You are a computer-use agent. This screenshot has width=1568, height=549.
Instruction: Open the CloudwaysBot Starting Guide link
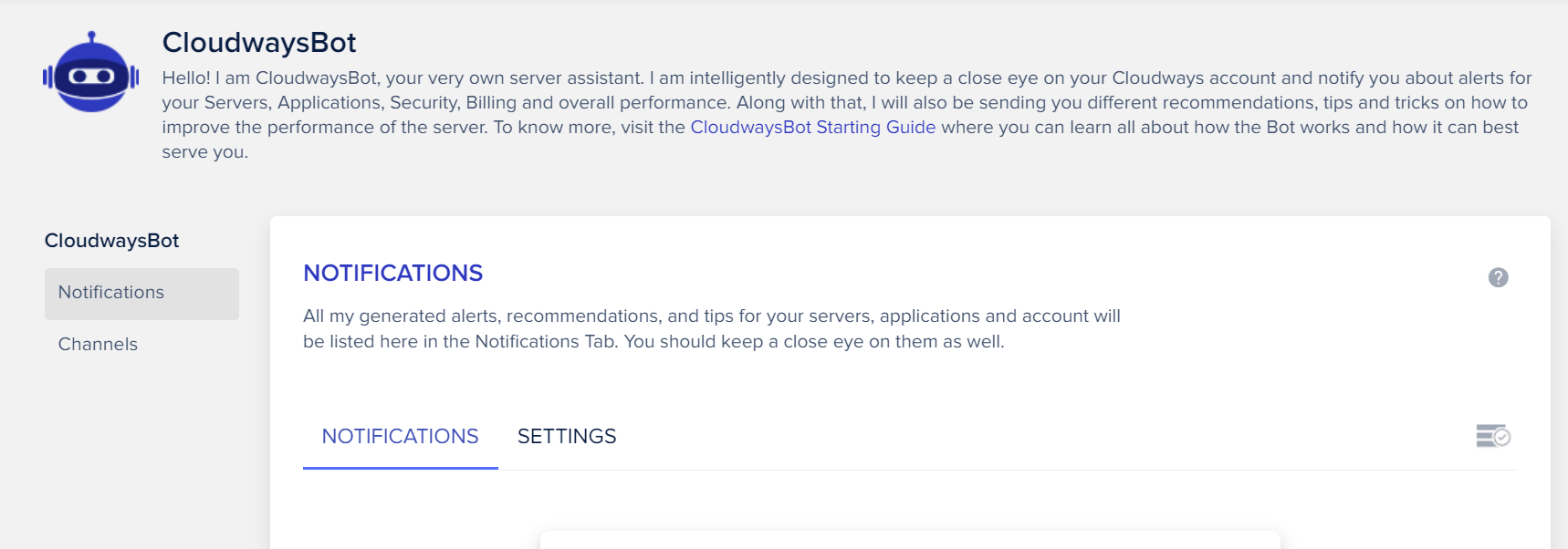click(812, 127)
